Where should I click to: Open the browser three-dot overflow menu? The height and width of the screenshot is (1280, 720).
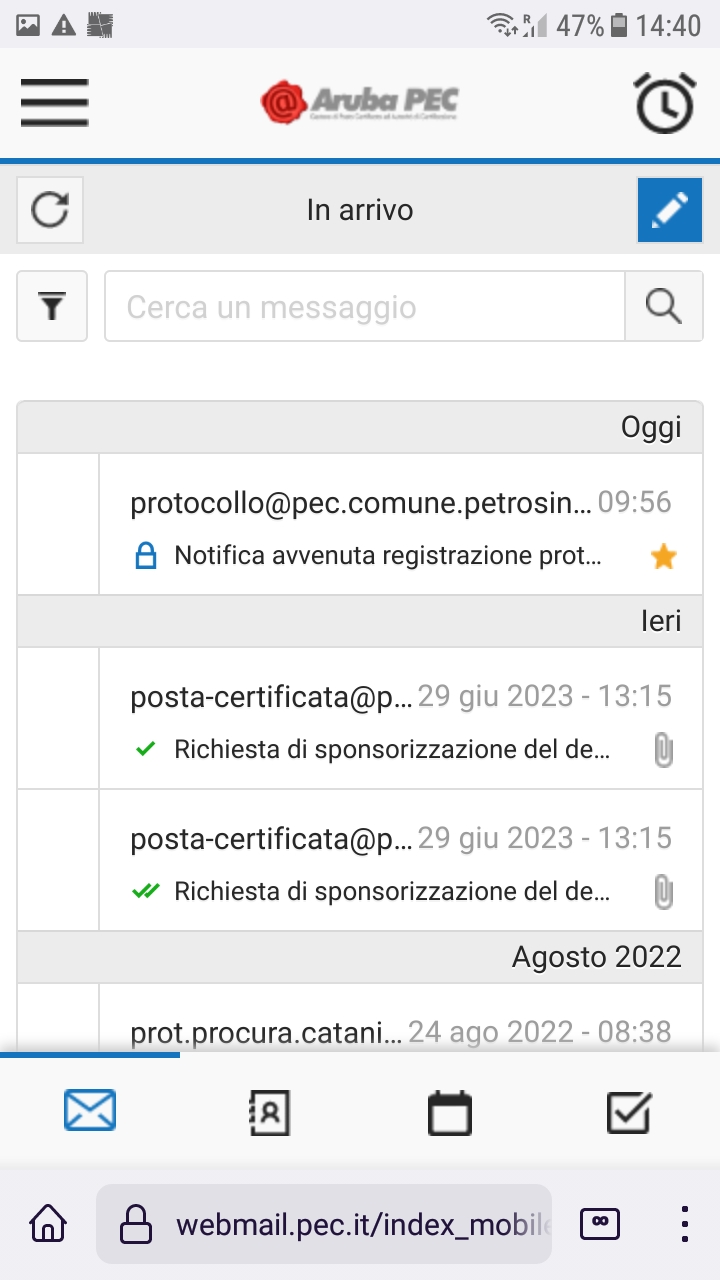pyautogui.click(x=685, y=1223)
